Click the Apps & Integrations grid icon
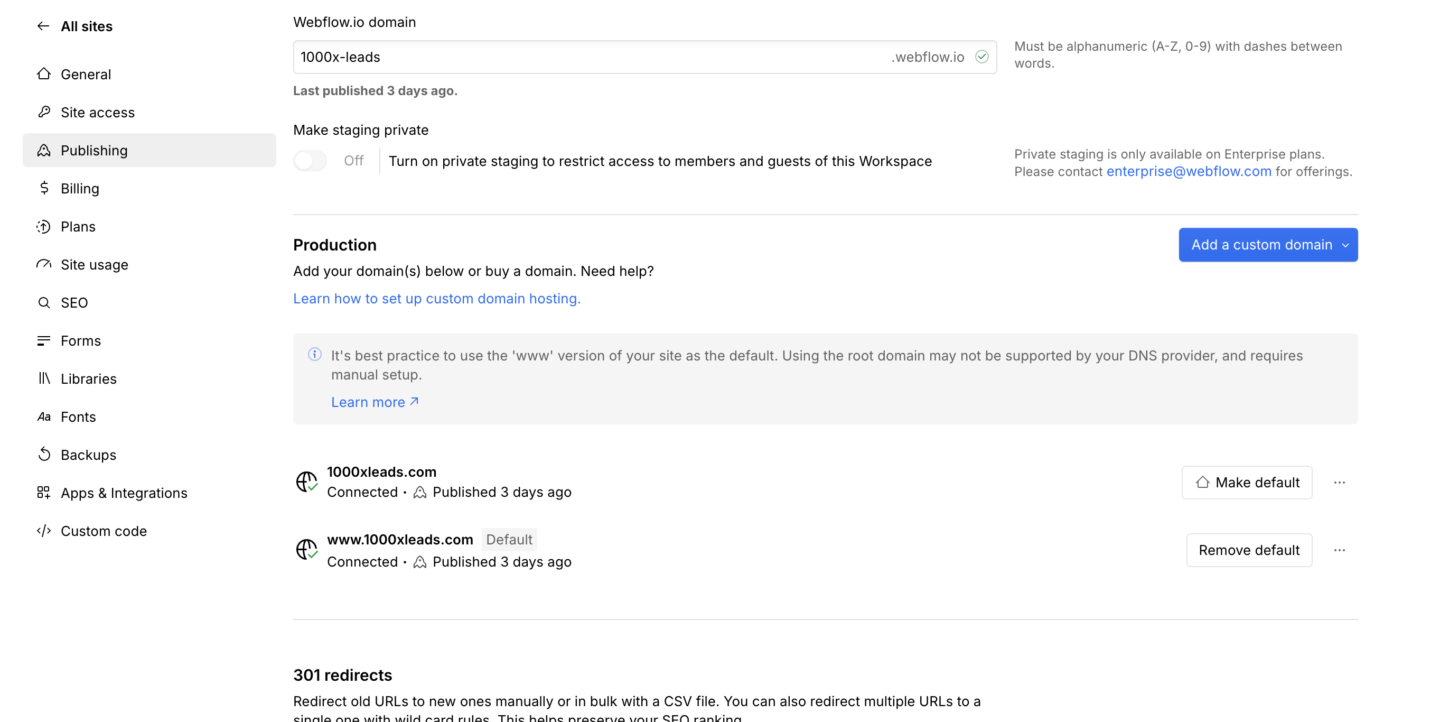Screen dimensions: 1440x722 [43, 492]
